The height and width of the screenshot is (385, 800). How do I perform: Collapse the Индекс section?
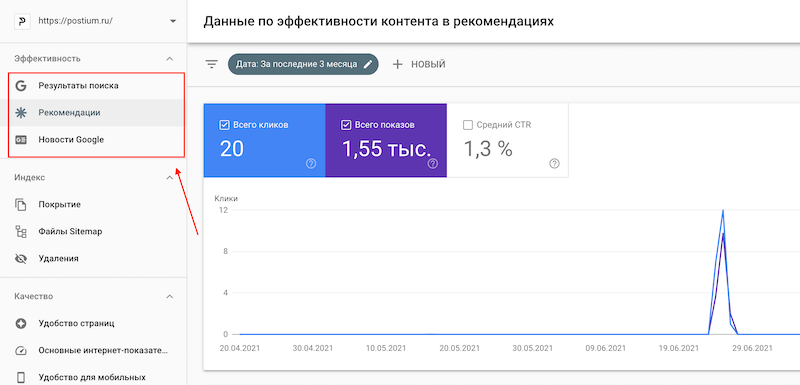(x=170, y=177)
